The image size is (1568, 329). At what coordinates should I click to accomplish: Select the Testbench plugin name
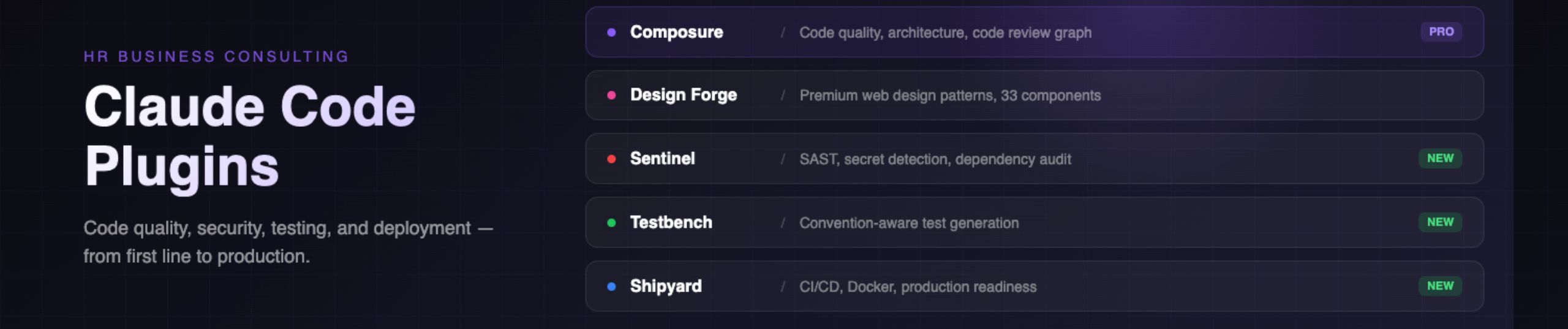pos(671,223)
